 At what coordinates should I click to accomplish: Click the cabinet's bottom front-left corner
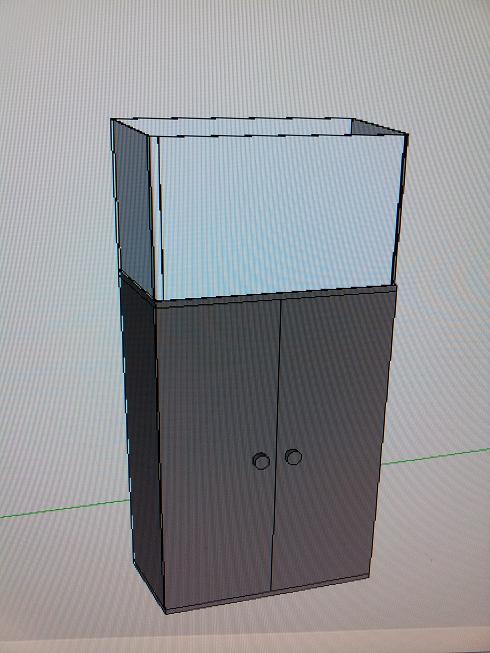tap(166, 611)
